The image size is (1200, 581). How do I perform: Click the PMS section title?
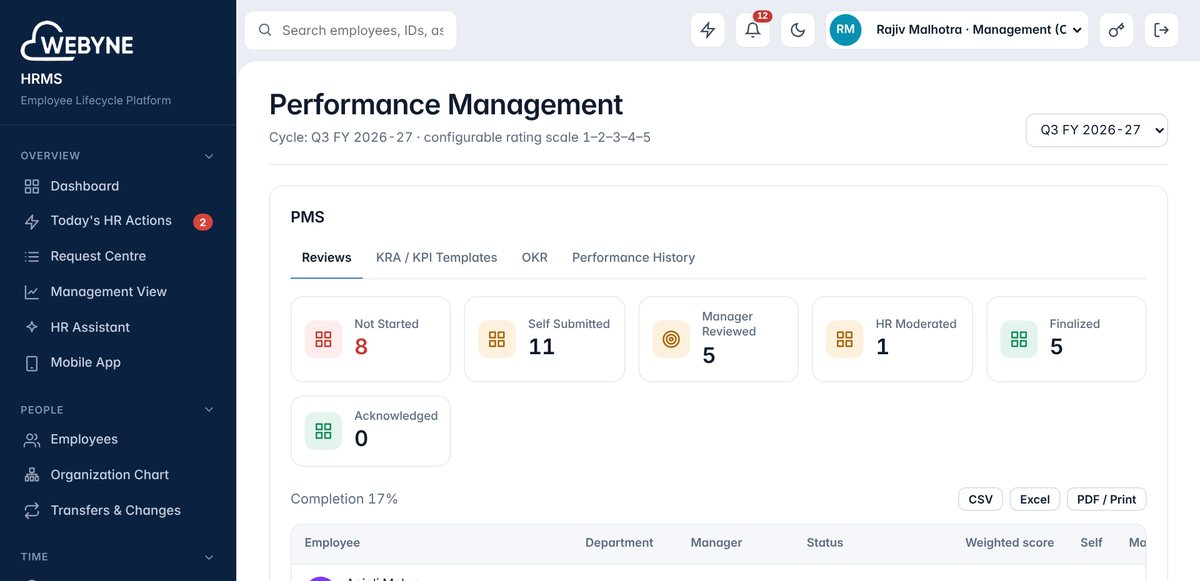point(307,217)
